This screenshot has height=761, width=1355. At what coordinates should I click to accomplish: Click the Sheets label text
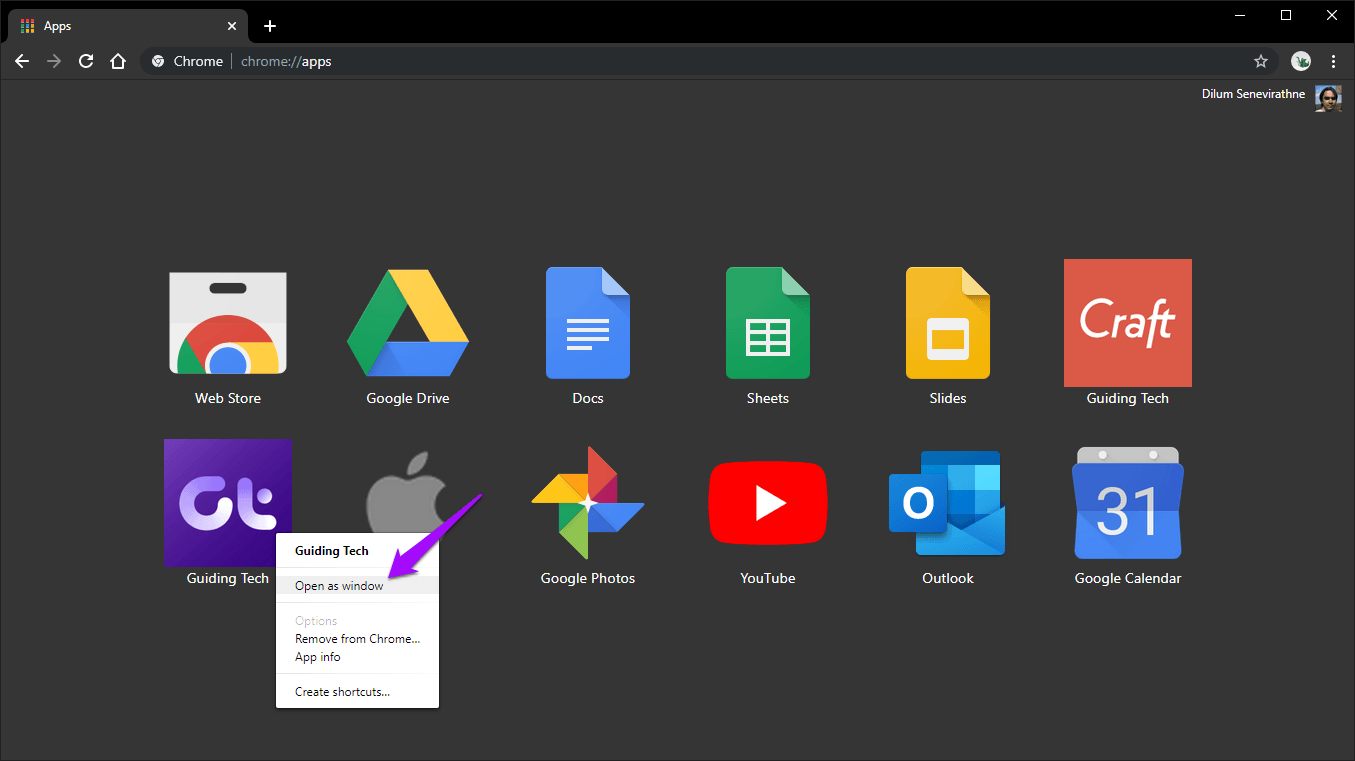768,398
